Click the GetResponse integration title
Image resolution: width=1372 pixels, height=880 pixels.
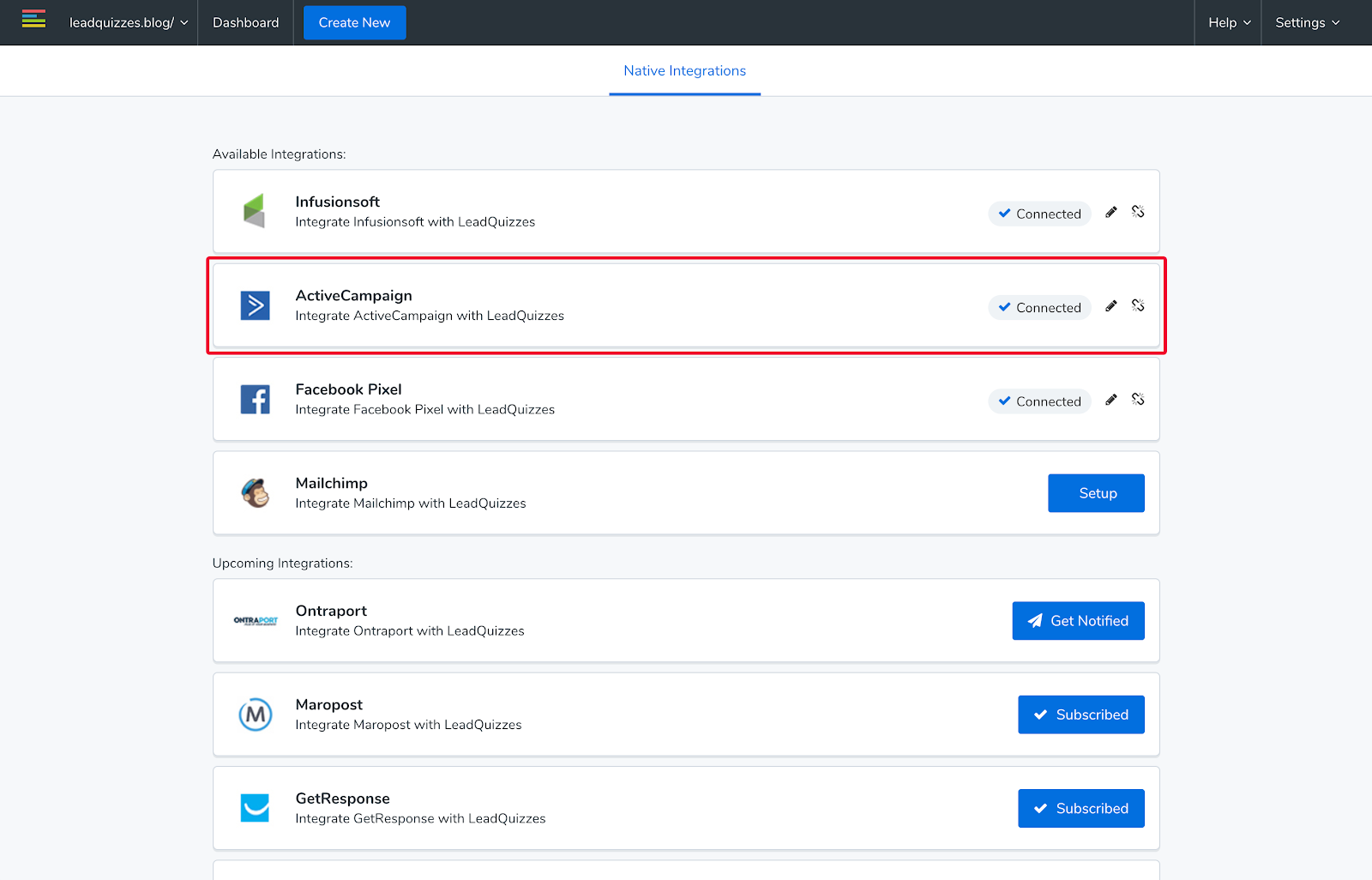point(342,799)
